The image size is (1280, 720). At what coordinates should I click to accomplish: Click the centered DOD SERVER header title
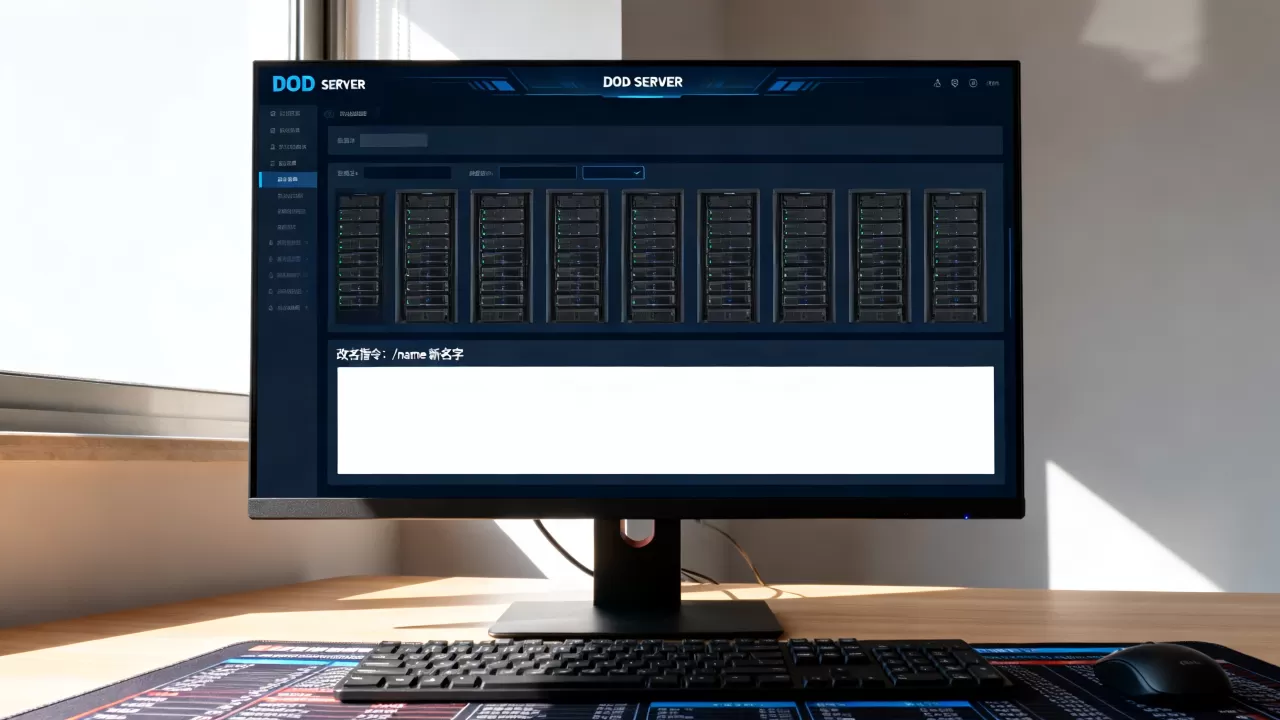tap(643, 82)
